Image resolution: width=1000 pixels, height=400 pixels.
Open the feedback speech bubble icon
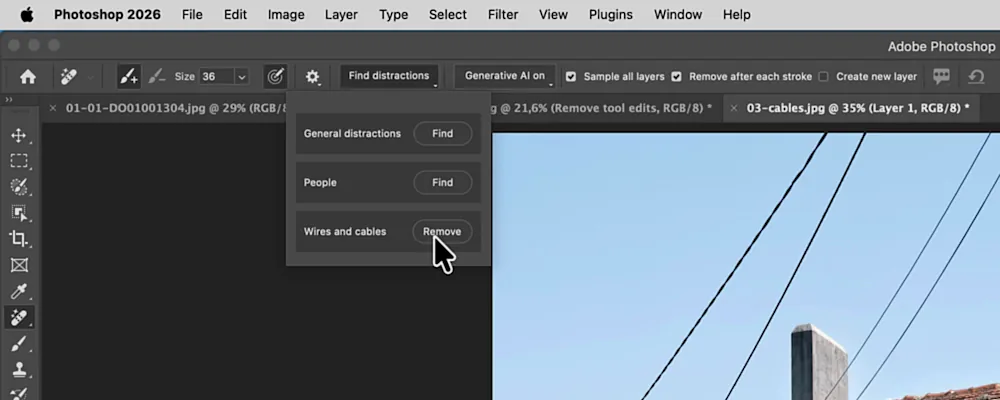941,77
